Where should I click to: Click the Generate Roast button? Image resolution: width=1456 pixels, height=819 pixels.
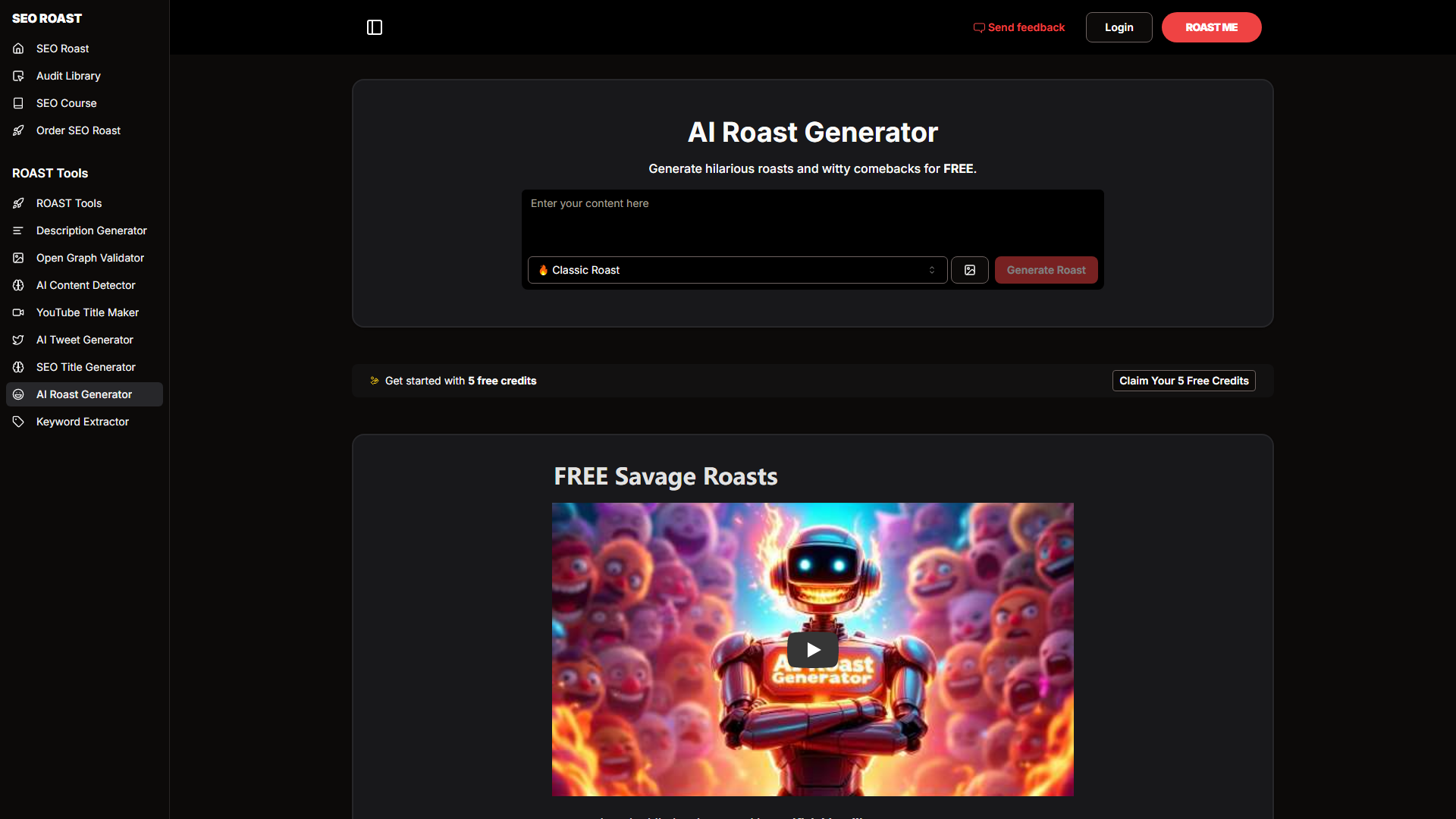coord(1046,269)
